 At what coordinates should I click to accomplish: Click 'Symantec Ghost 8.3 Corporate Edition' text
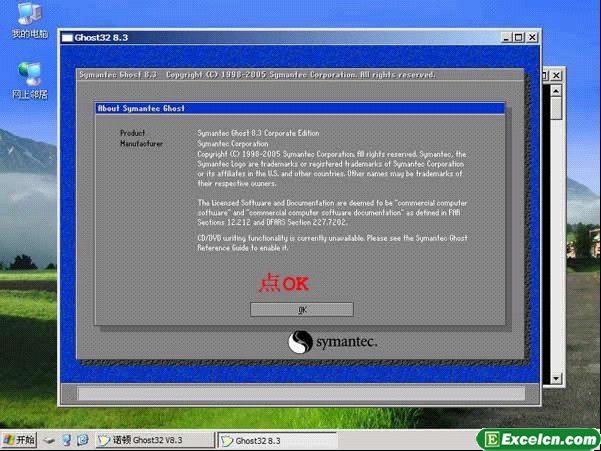tap(258, 133)
